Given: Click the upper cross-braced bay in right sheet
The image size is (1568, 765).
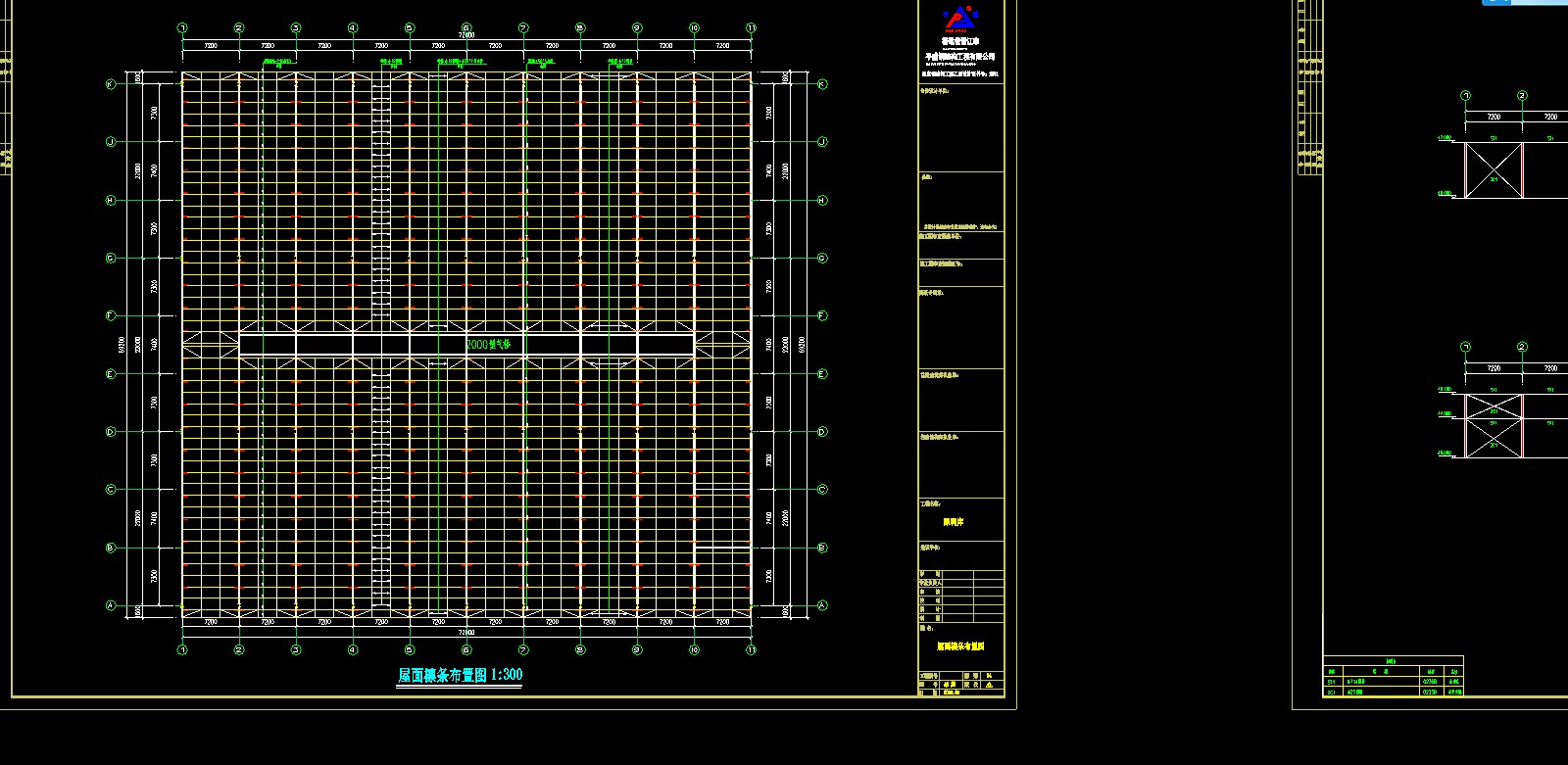Looking at the screenshot, I should pyautogui.click(x=1494, y=169).
